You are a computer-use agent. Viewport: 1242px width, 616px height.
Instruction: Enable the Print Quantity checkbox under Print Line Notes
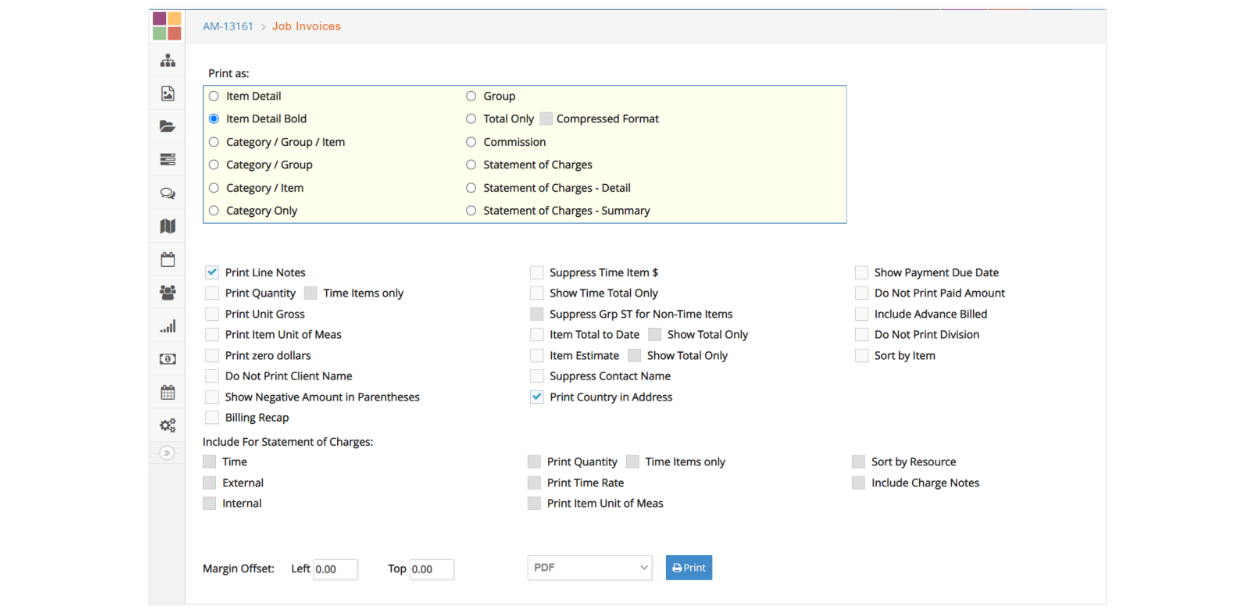[x=212, y=293]
